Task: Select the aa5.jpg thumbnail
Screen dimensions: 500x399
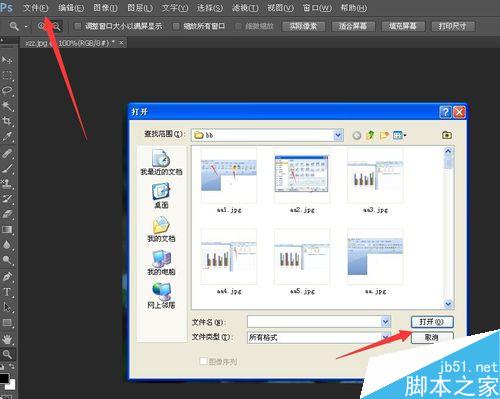Action: 302,257
